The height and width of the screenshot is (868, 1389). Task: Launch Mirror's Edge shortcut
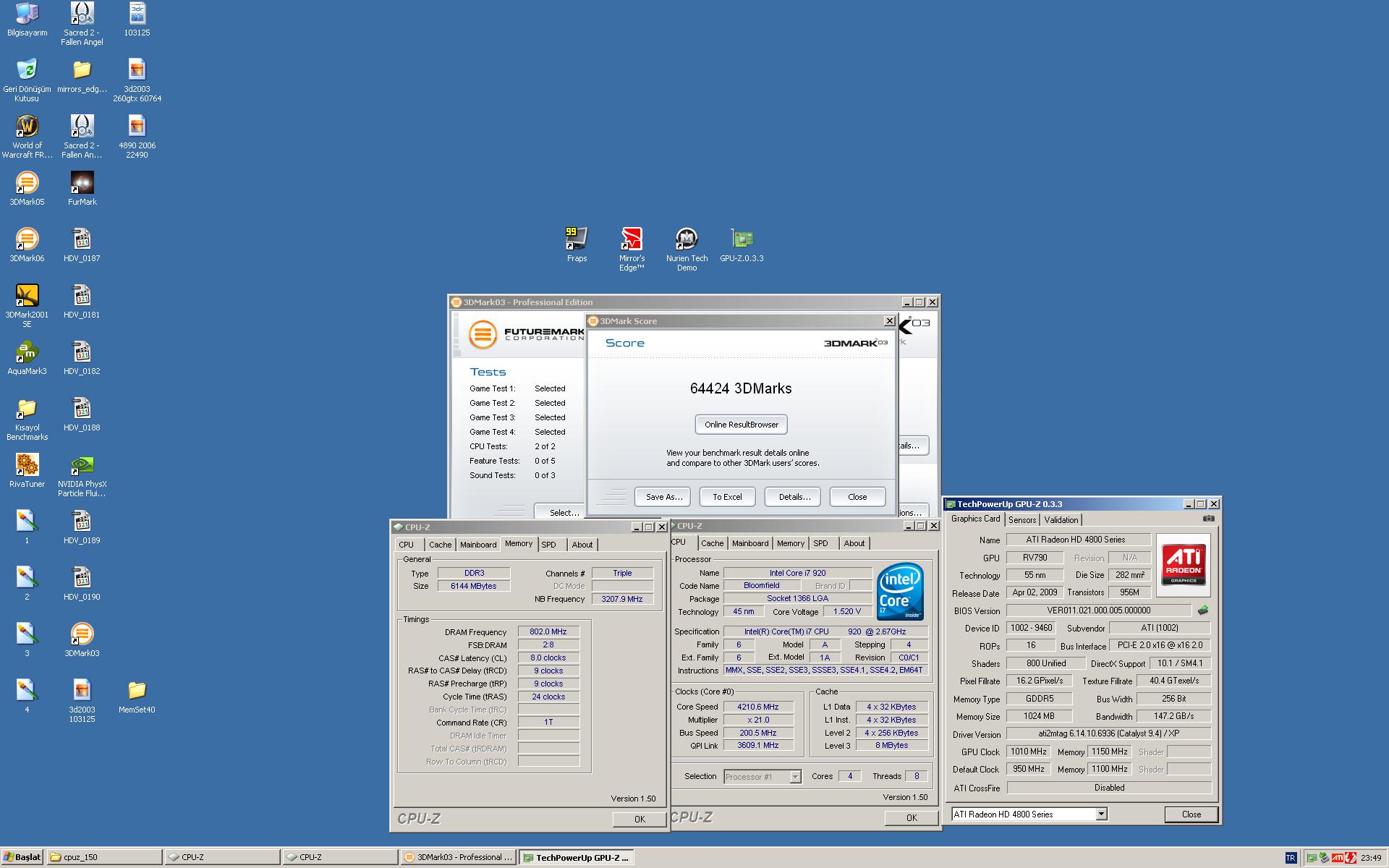(632, 250)
